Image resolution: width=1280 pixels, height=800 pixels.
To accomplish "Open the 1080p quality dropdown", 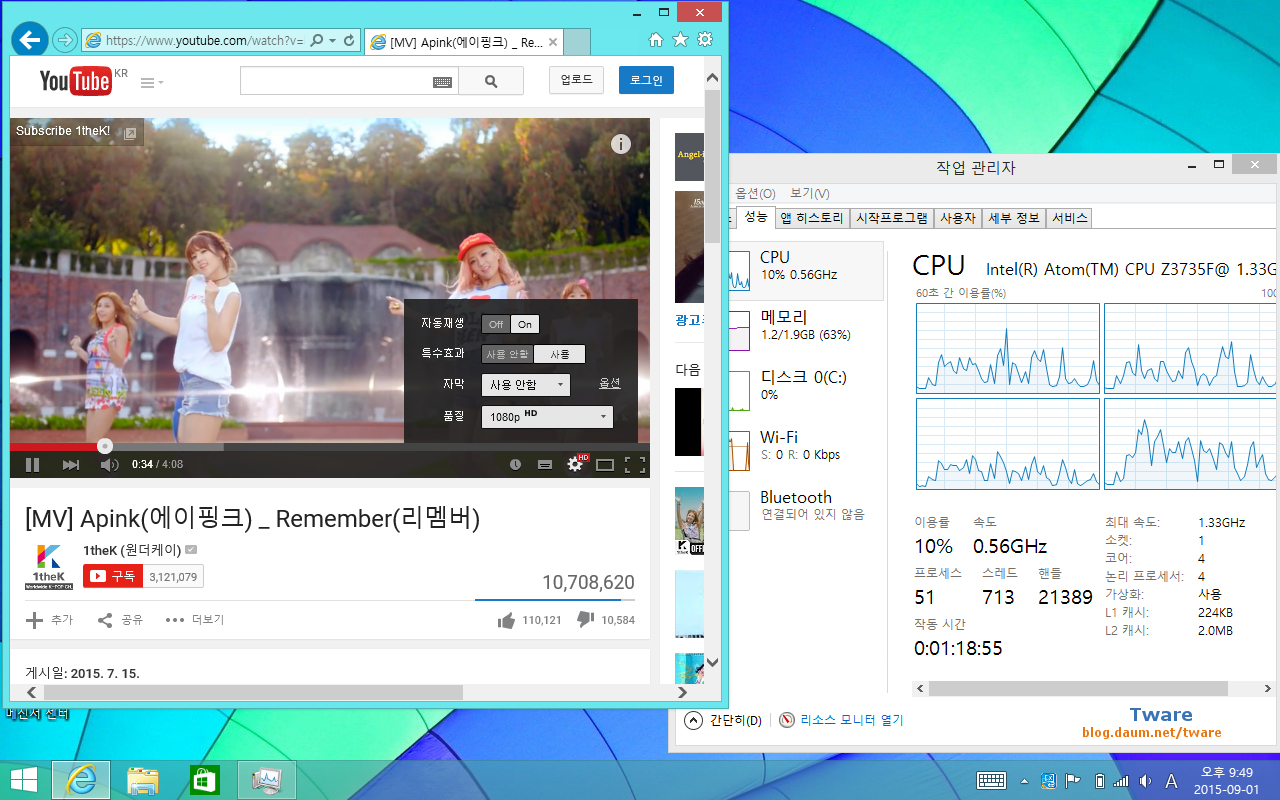I will (x=547, y=417).
